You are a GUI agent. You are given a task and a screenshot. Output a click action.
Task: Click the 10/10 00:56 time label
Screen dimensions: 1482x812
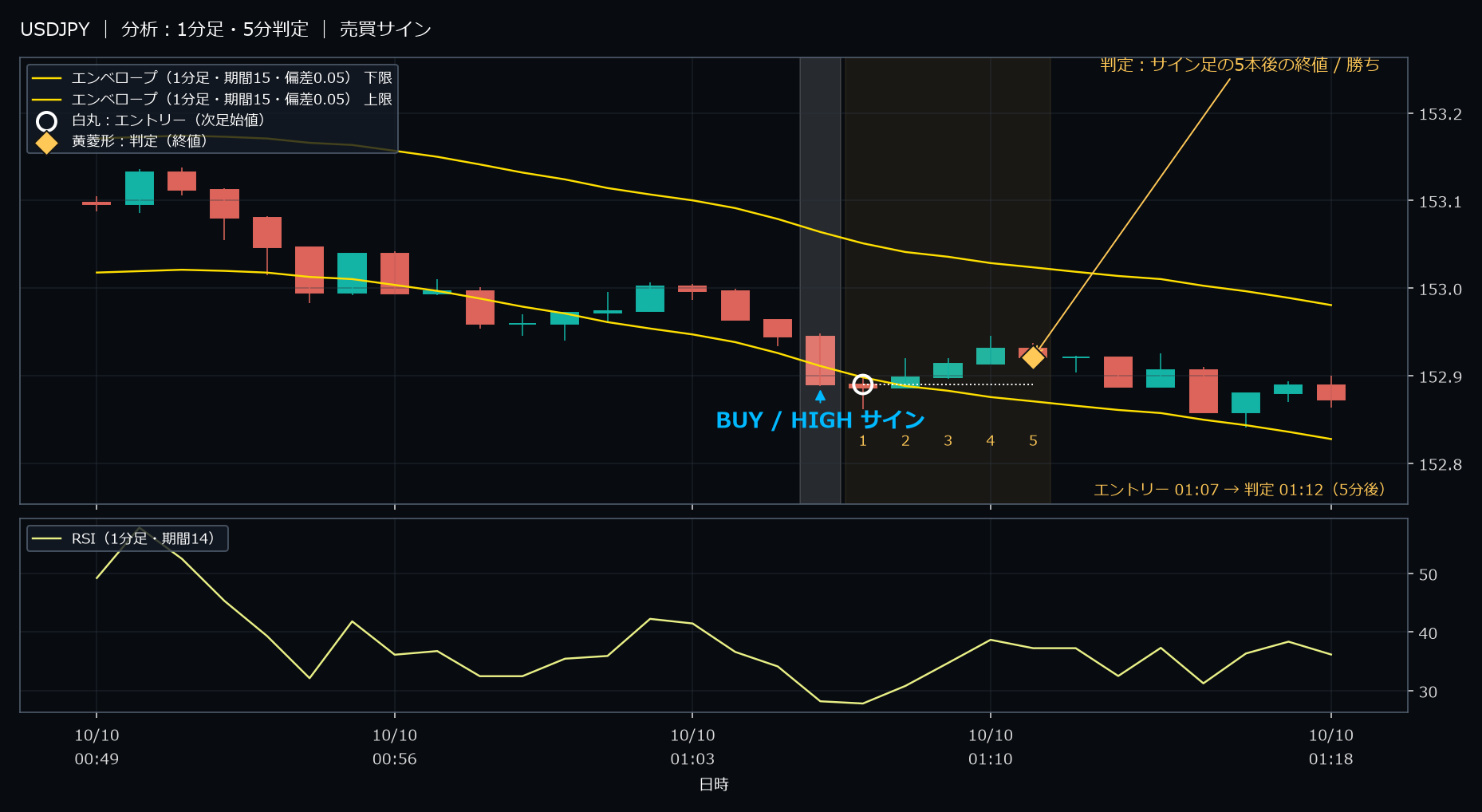(395, 747)
